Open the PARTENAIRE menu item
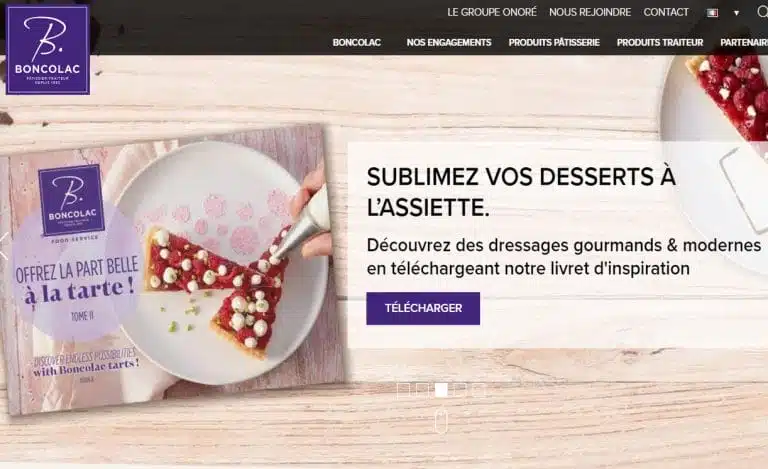Screen dimensions: 768x469 pos(744,43)
